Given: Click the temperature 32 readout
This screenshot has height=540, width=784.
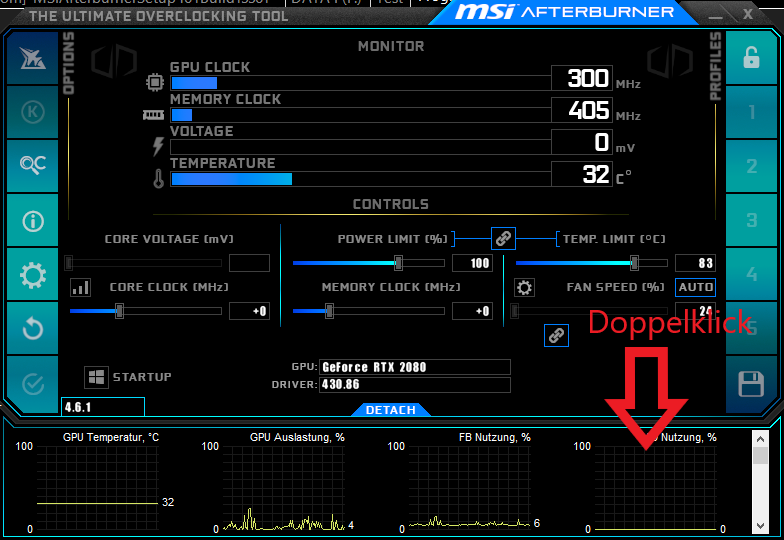Looking at the screenshot, I should click(x=582, y=174).
